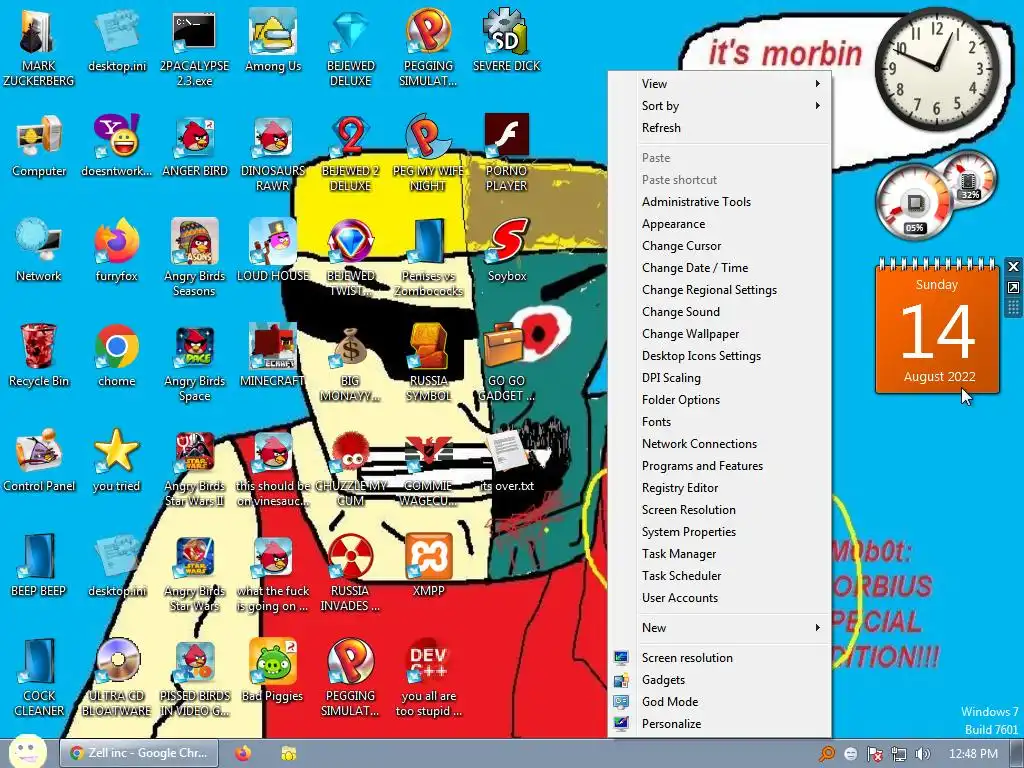Select the GO GO GADGET briefcase icon
This screenshot has height=768, width=1024.
coord(507,362)
